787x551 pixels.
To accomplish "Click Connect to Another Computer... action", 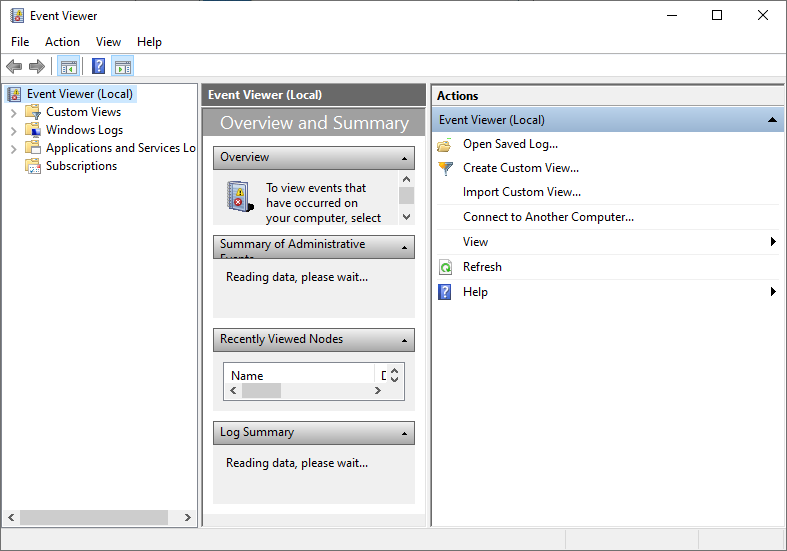I will (548, 217).
